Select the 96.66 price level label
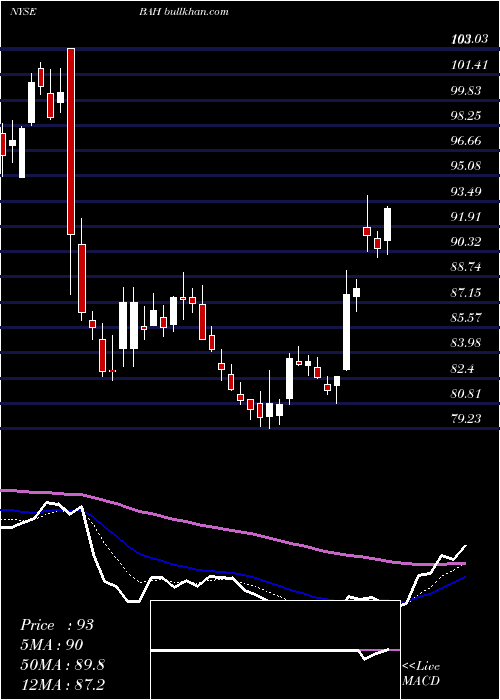 (467, 141)
